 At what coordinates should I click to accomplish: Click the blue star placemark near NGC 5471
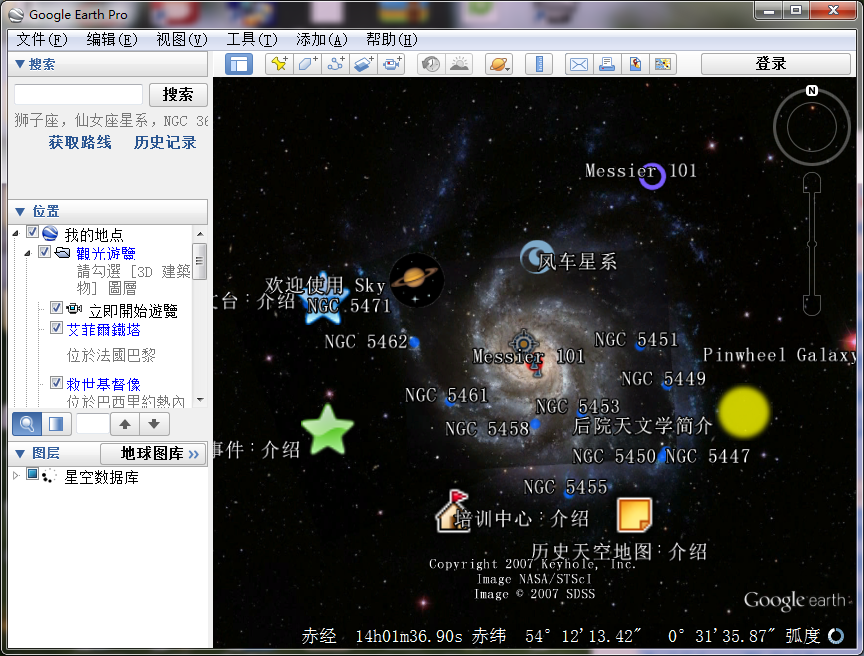click(322, 297)
